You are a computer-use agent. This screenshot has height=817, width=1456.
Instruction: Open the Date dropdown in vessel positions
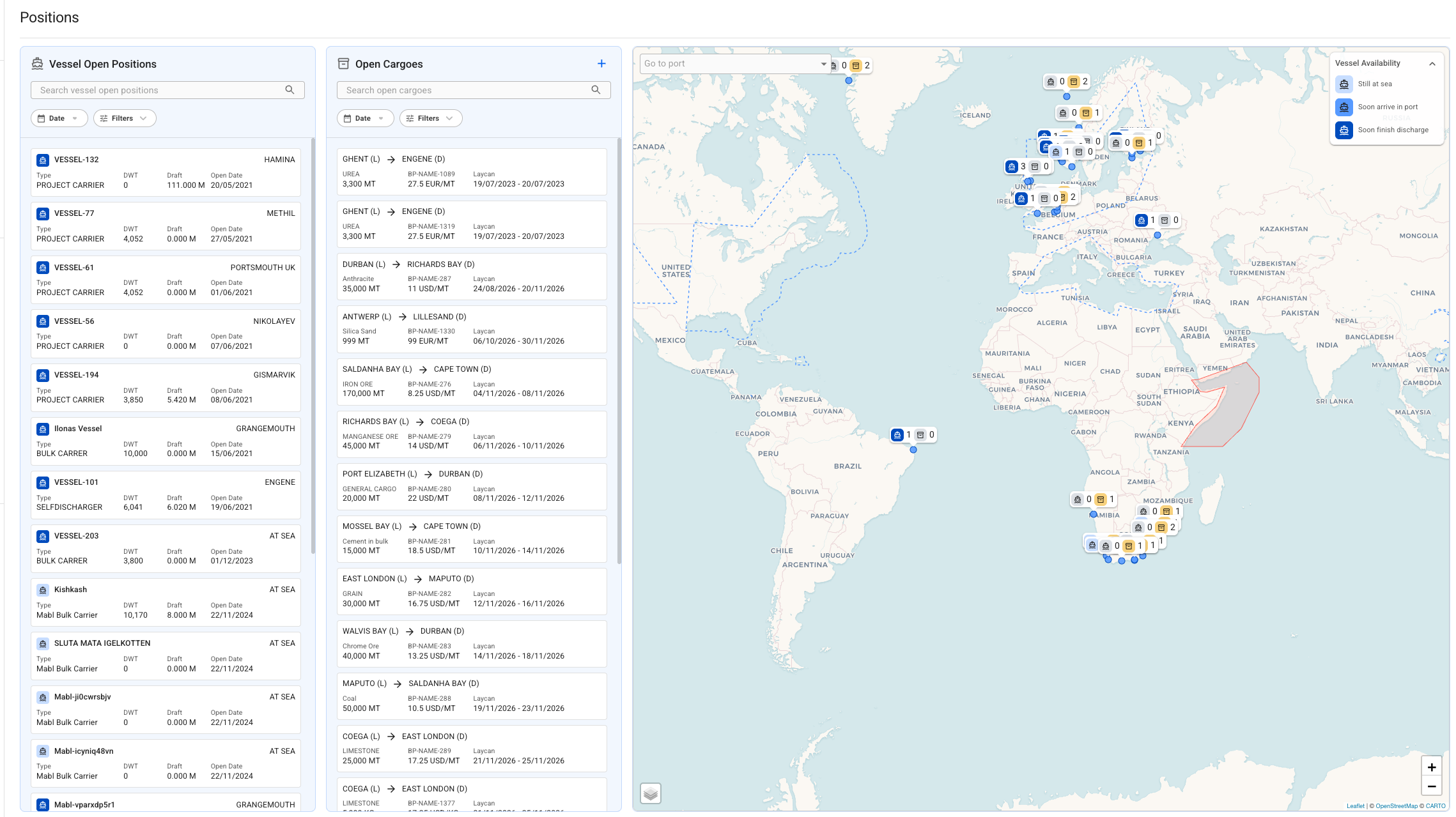coord(59,118)
